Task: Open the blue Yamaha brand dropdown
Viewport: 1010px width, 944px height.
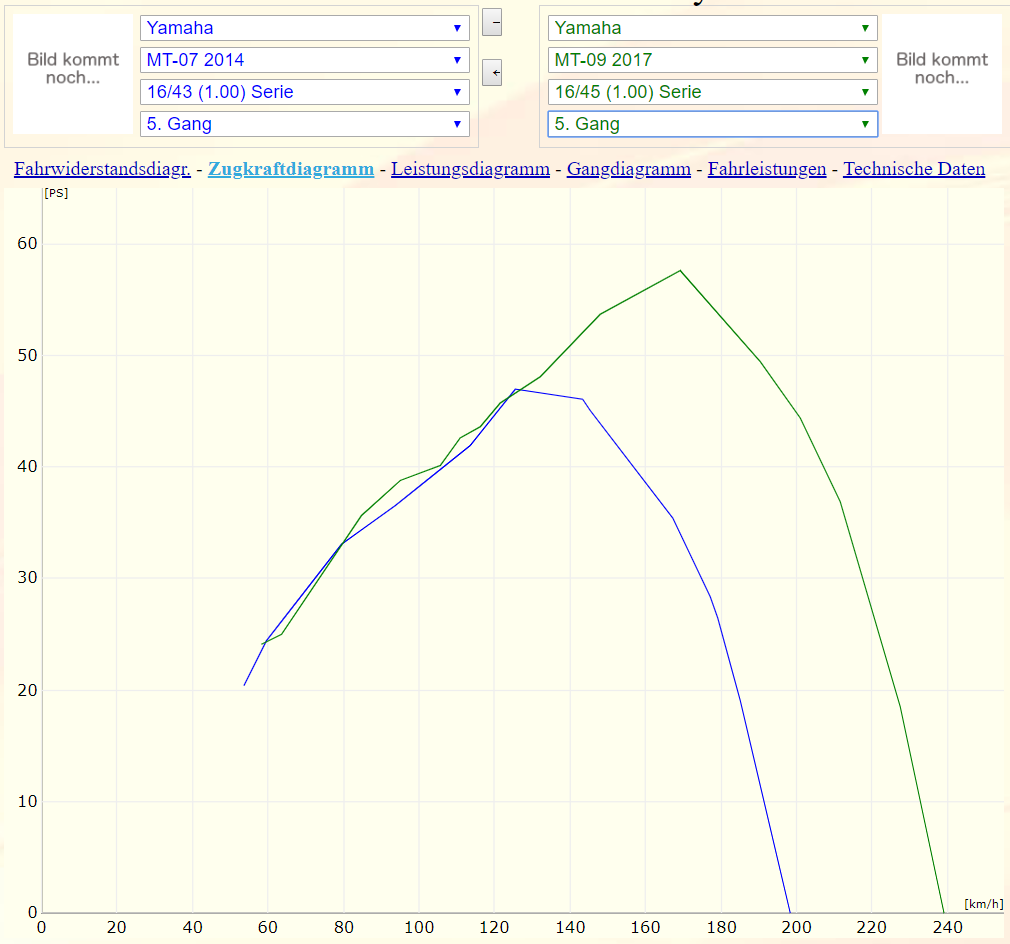Action: 304,28
